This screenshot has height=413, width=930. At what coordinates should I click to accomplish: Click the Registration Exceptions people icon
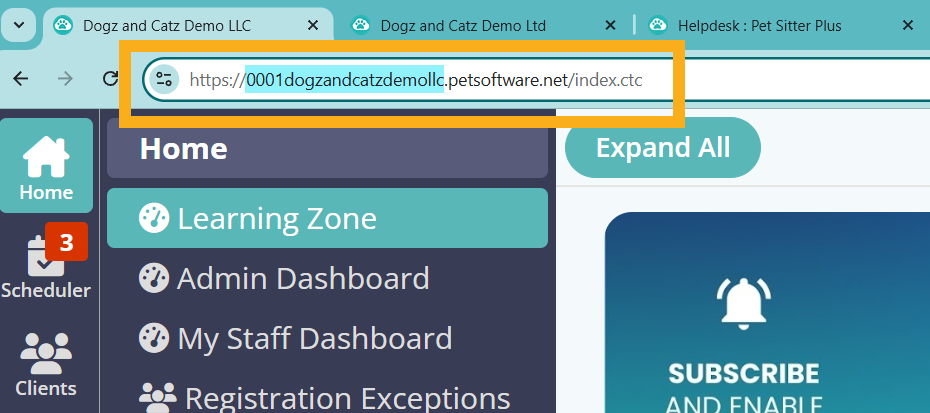pos(158,396)
